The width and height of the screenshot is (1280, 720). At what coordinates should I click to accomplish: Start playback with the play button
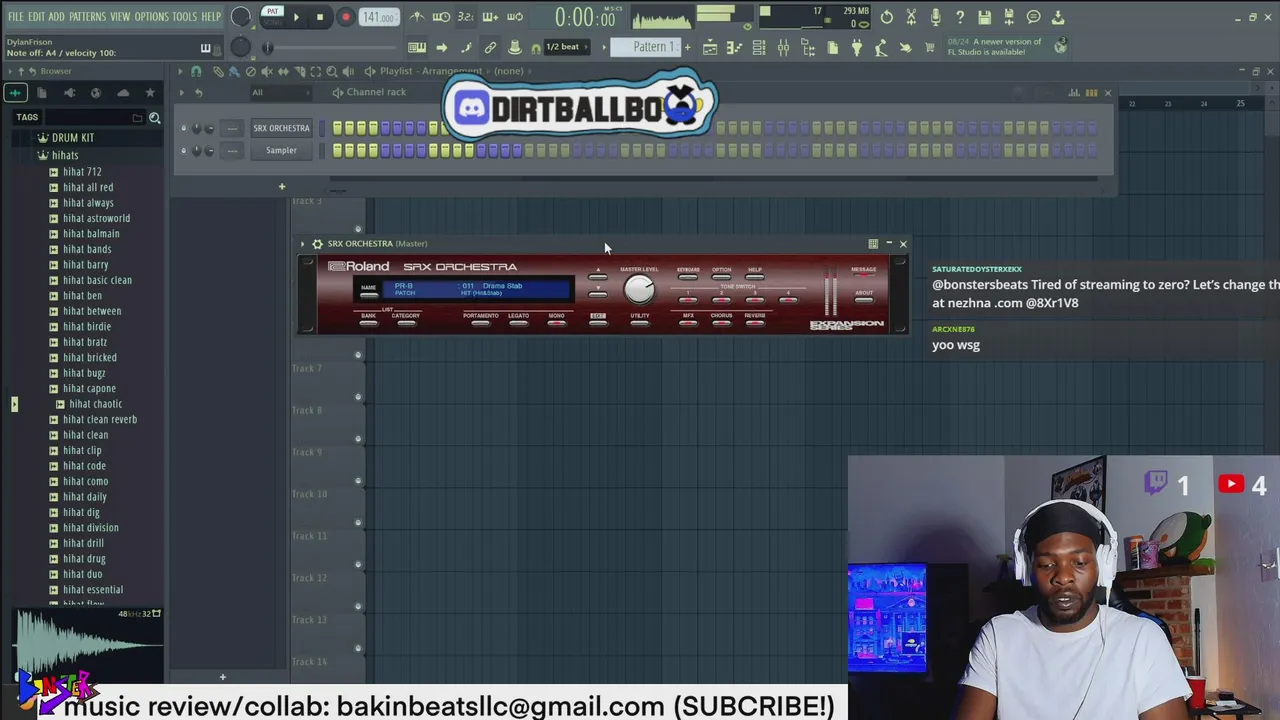(296, 17)
